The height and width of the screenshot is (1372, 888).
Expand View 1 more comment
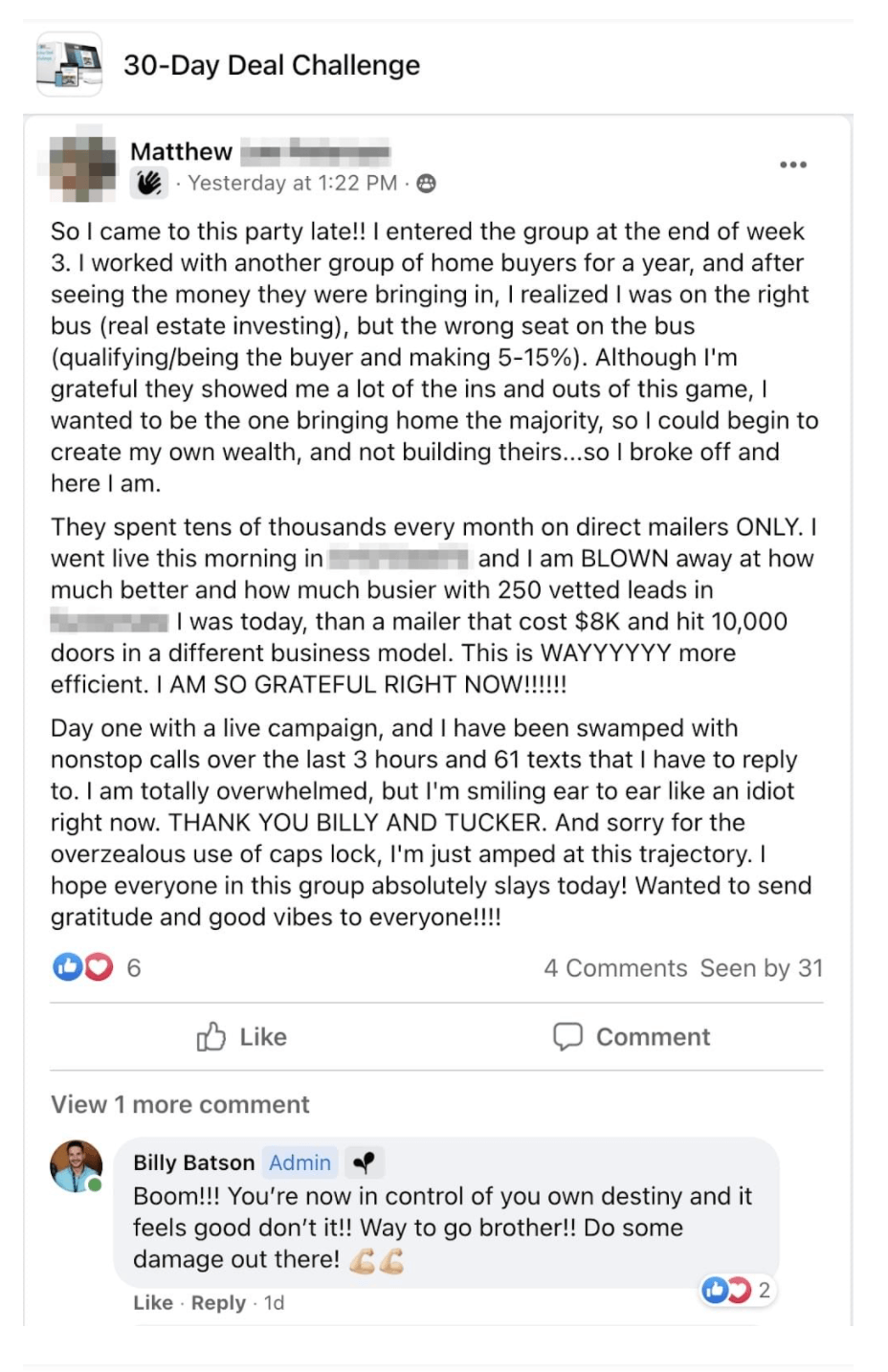[180, 1105]
